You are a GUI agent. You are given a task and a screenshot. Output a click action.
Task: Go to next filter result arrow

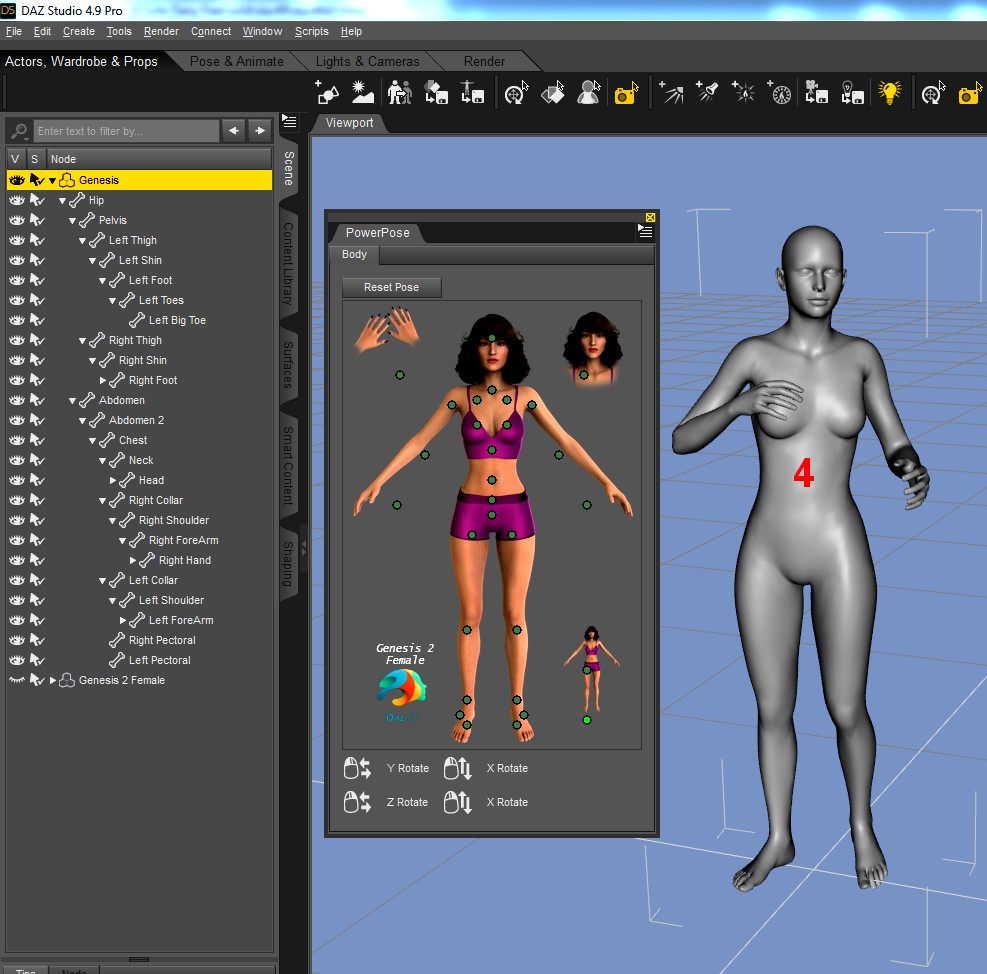(x=260, y=130)
